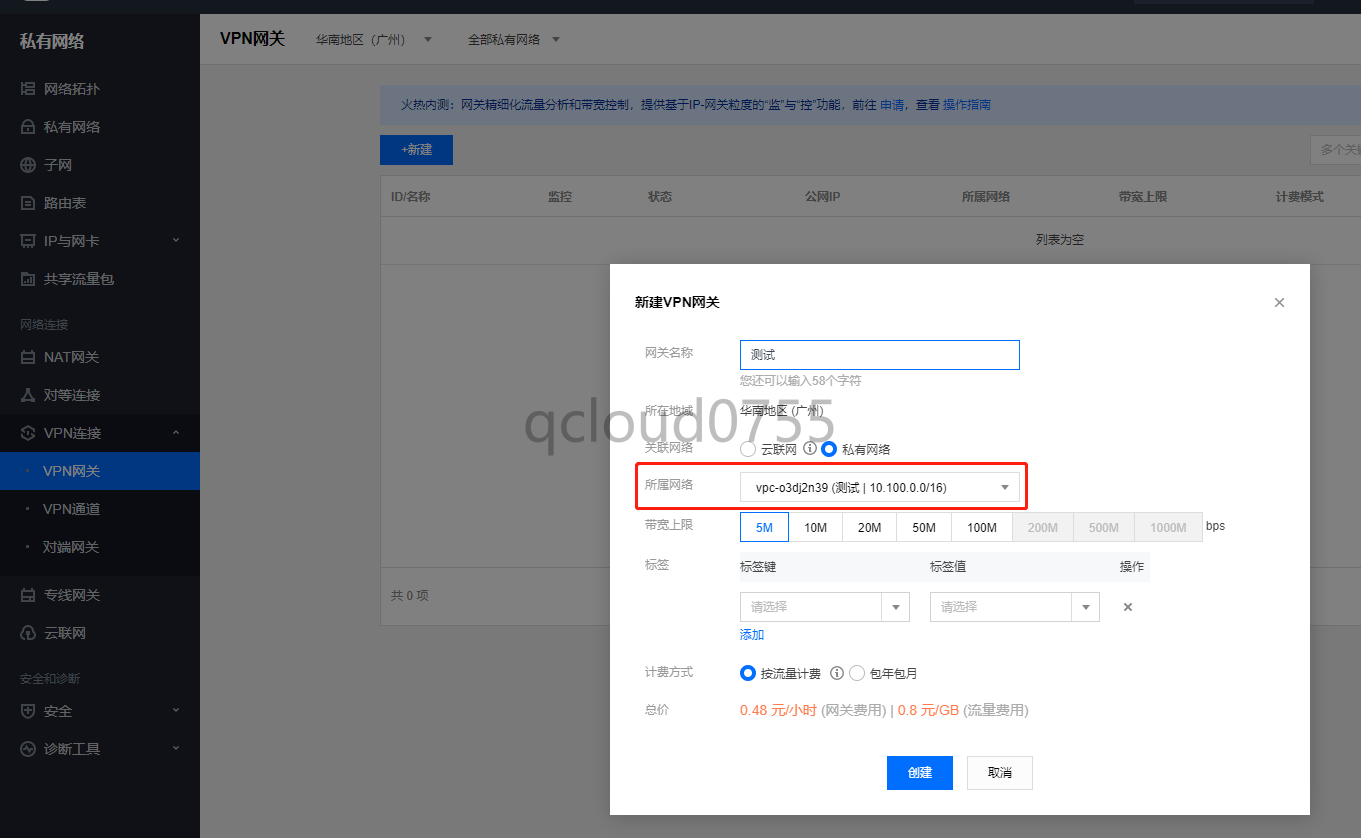Click the 子网 globe icon

[x=28, y=165]
